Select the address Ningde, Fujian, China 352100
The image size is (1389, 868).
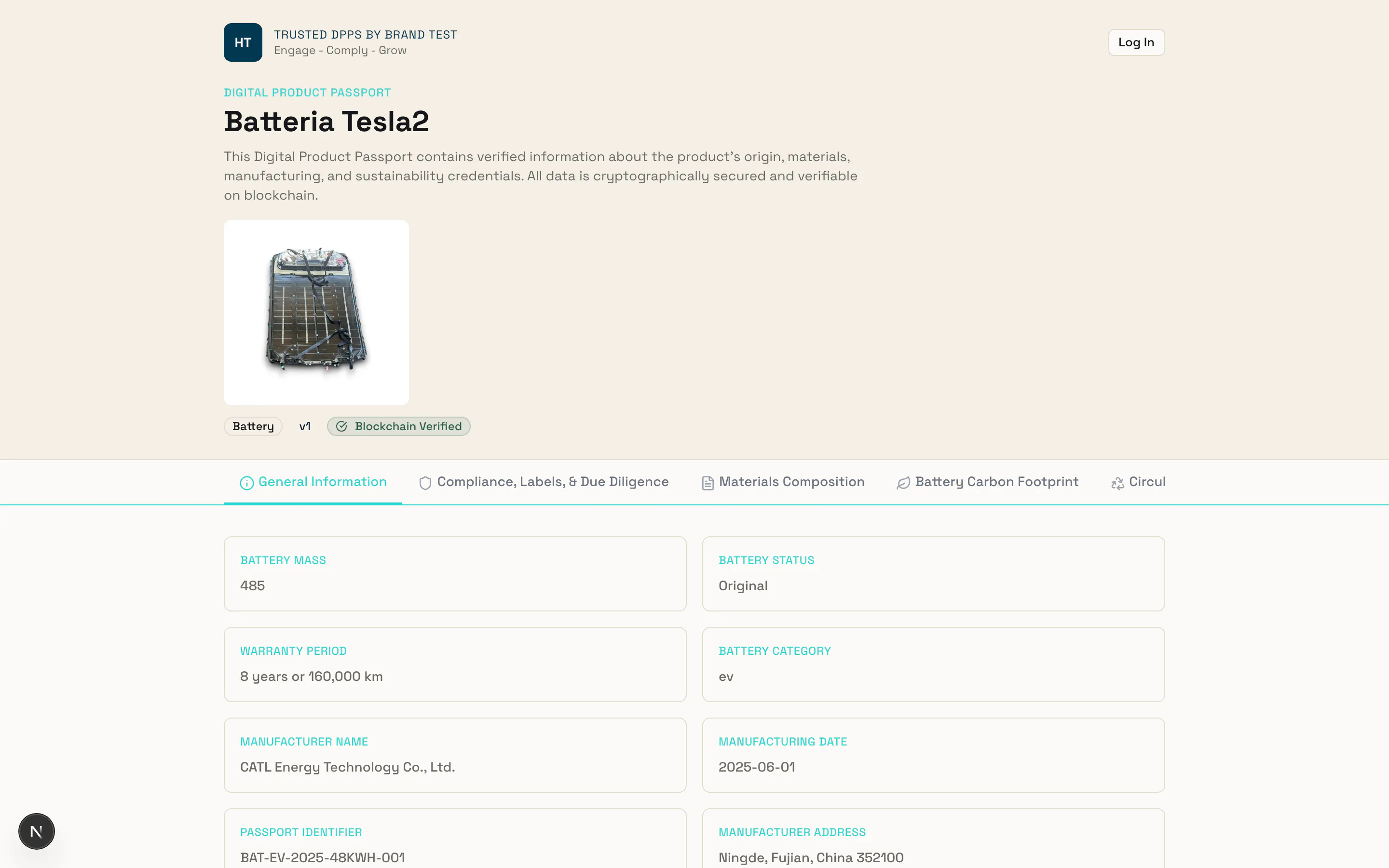pyautogui.click(x=811, y=858)
